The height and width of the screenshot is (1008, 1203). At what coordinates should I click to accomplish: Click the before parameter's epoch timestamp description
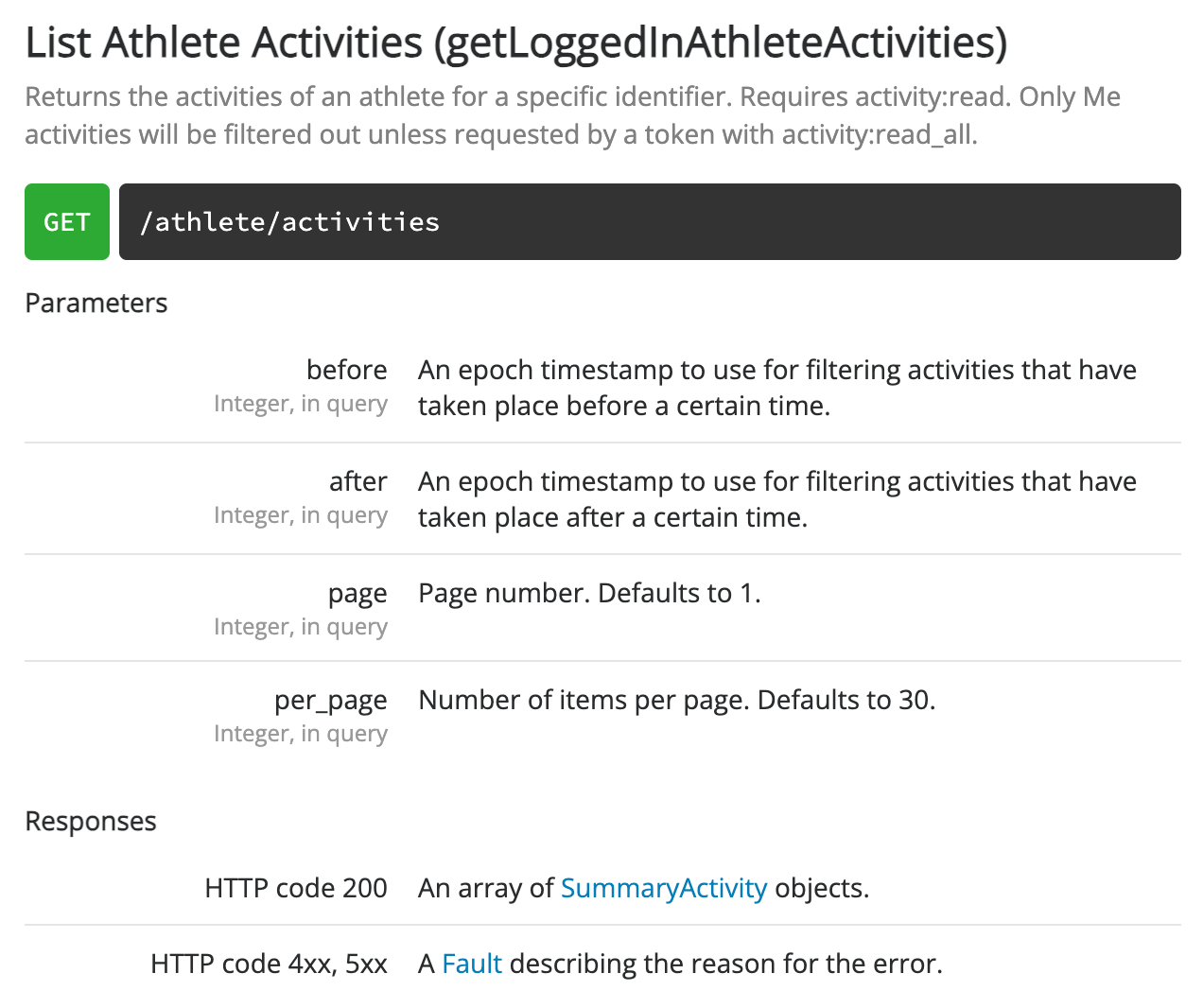(x=776, y=388)
